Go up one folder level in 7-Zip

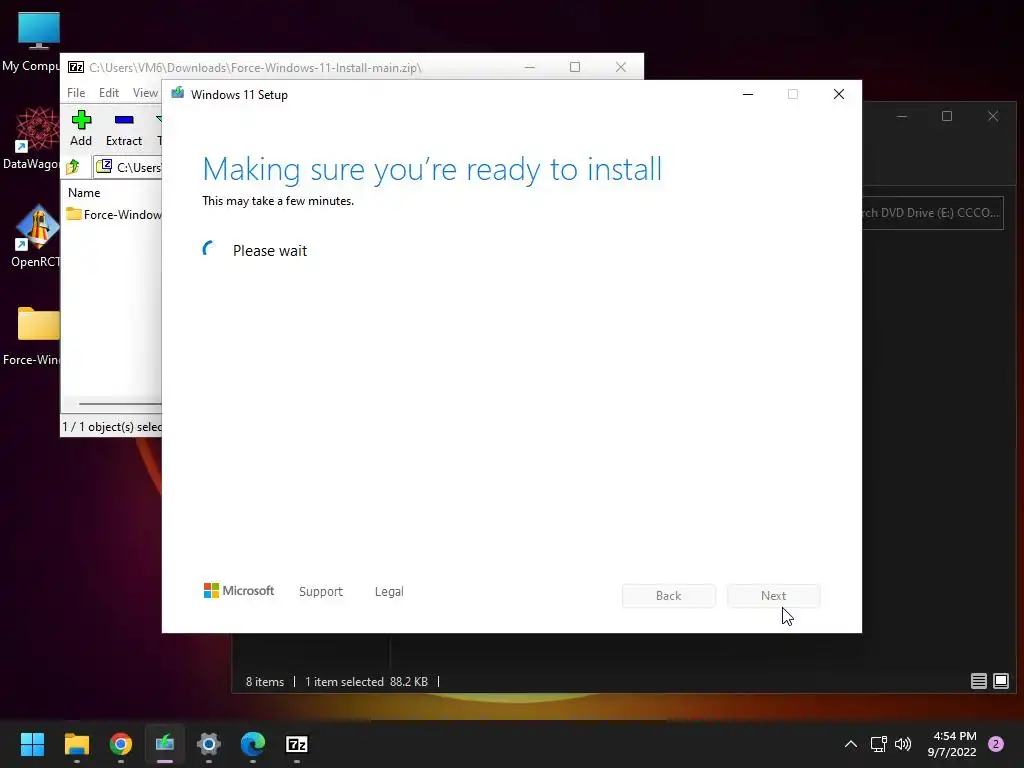coord(74,167)
